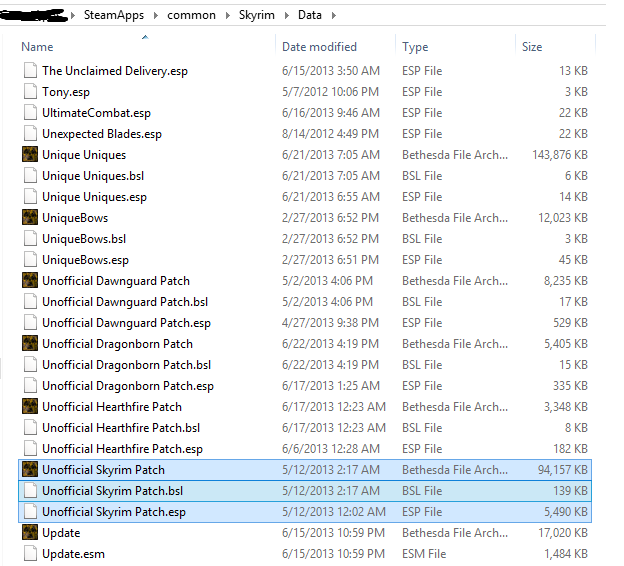
Task: Expand breadcrumb arrow before SteamApps
Action: 73,15
